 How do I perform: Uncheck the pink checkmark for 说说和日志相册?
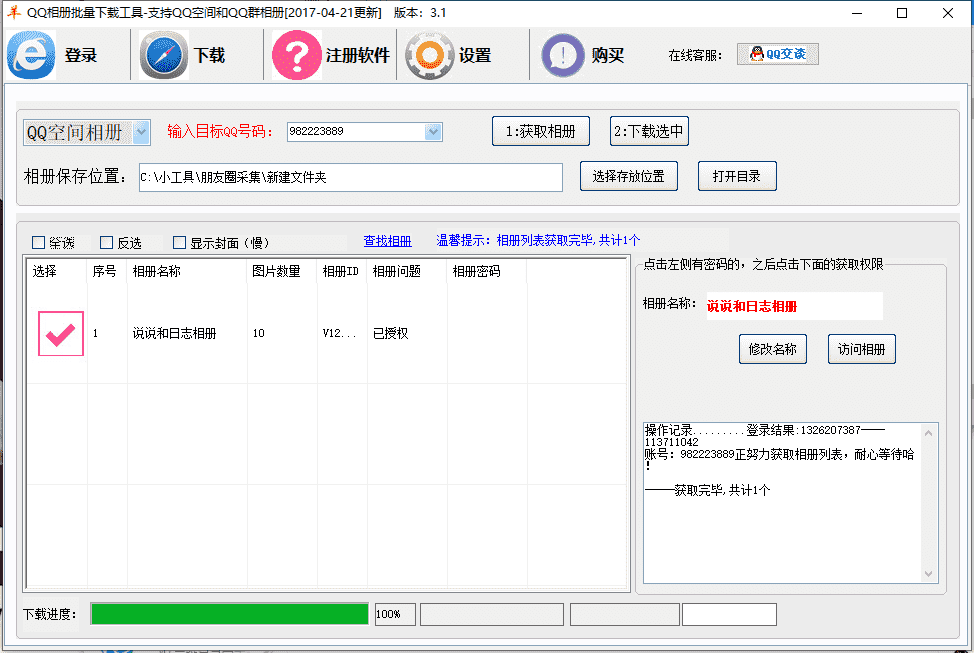pyautogui.click(x=61, y=334)
